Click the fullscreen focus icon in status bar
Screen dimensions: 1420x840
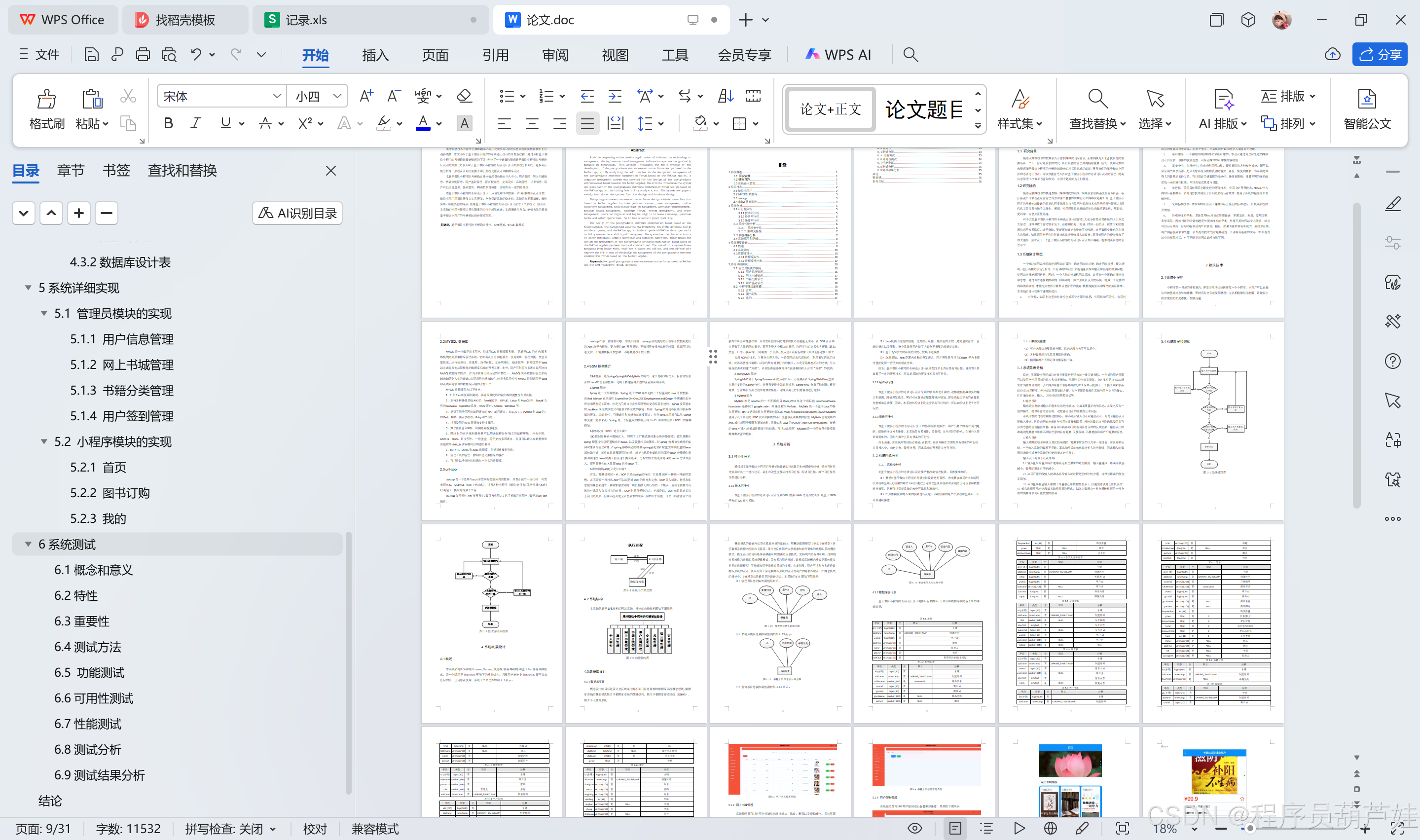point(1122,828)
